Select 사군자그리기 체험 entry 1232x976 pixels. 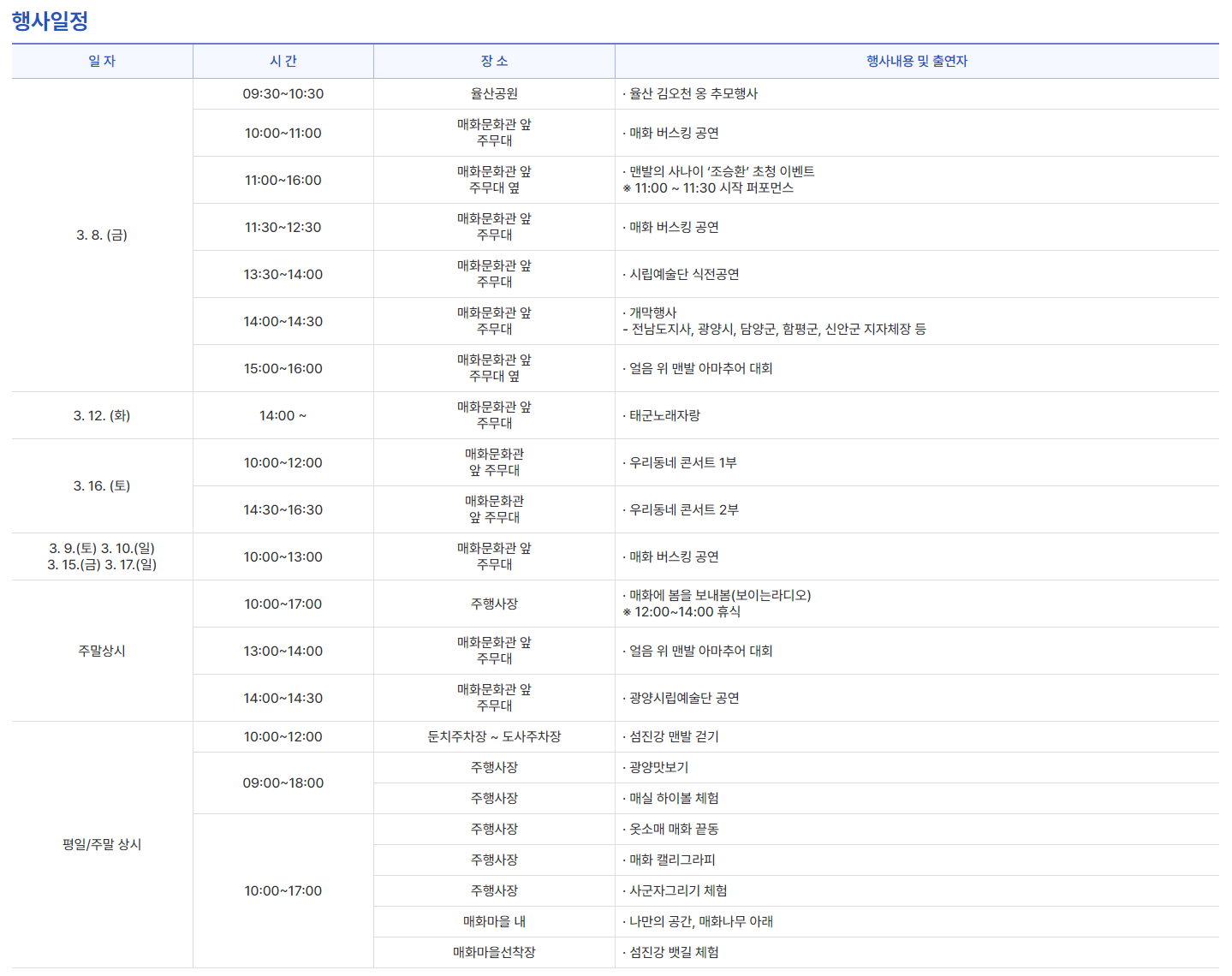675,890
